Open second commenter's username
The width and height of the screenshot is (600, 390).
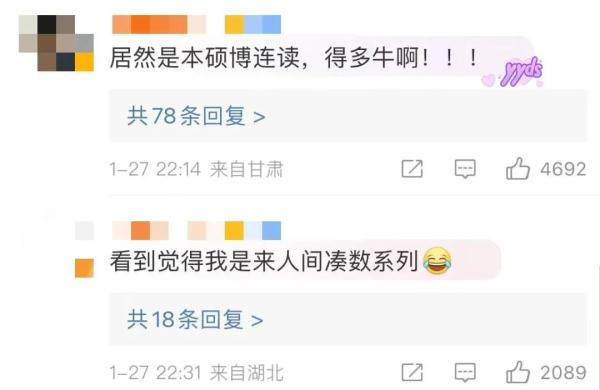point(159,230)
